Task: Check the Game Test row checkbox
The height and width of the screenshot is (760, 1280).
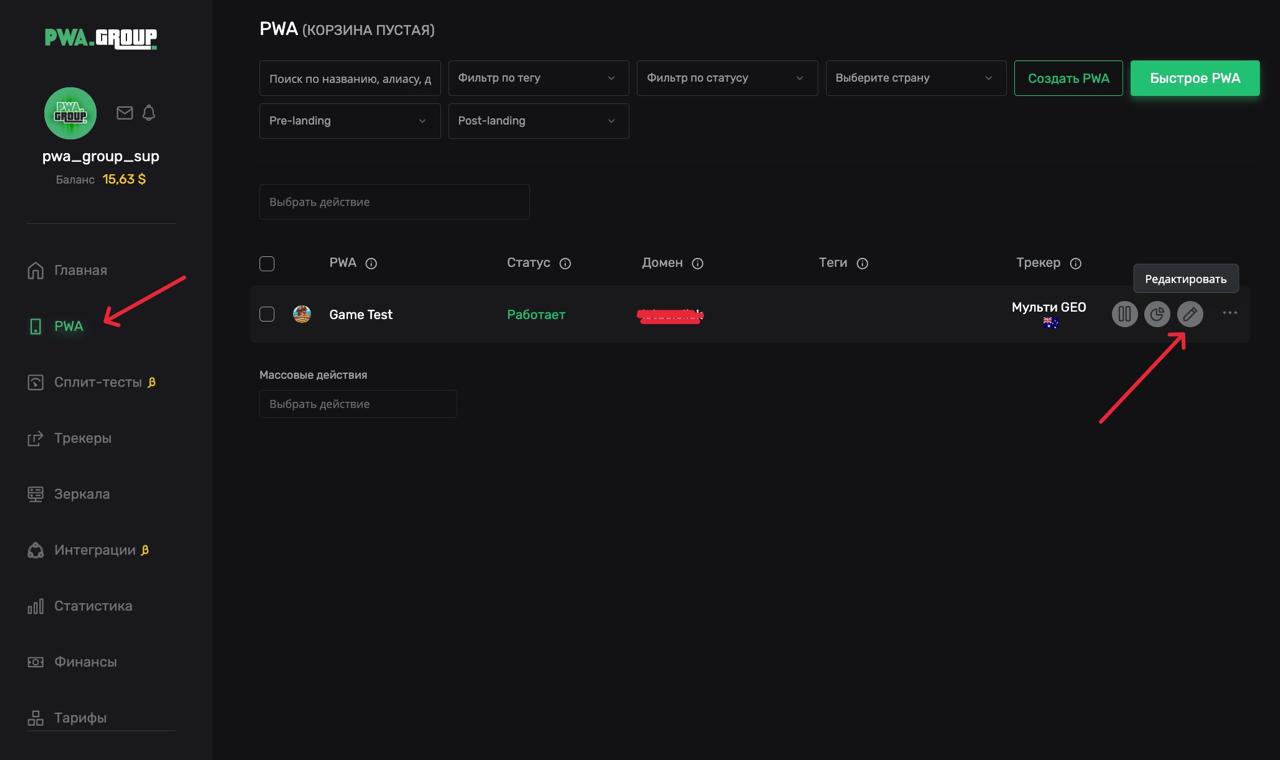Action: point(267,314)
